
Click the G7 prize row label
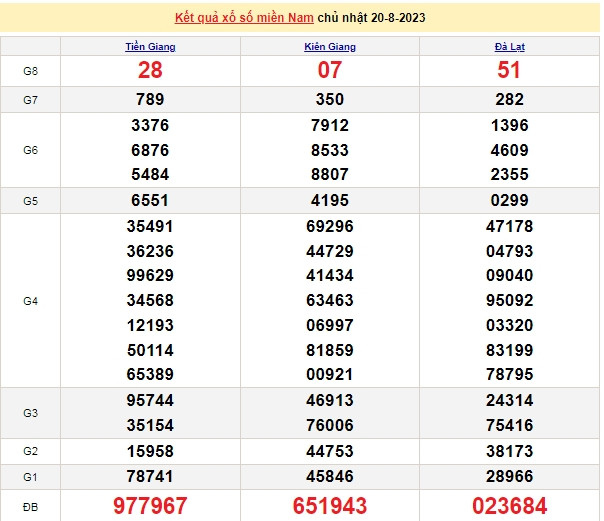[x=30, y=100]
